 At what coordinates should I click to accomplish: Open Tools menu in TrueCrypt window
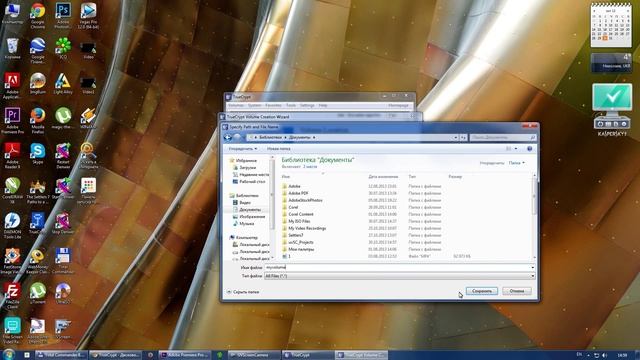291,105
